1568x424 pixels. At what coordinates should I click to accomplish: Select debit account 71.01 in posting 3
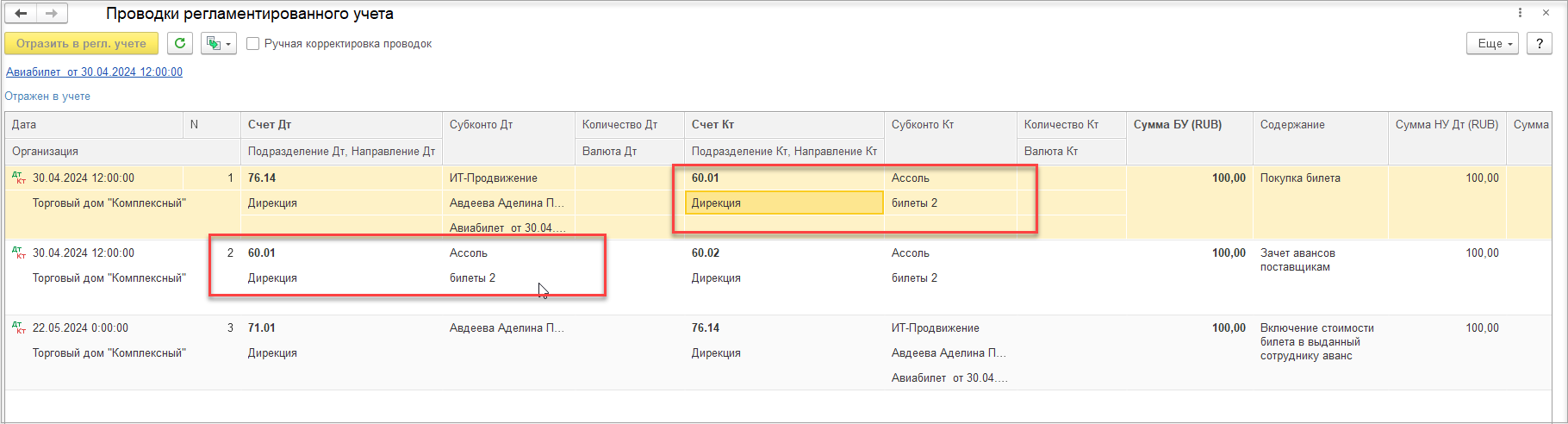262,328
